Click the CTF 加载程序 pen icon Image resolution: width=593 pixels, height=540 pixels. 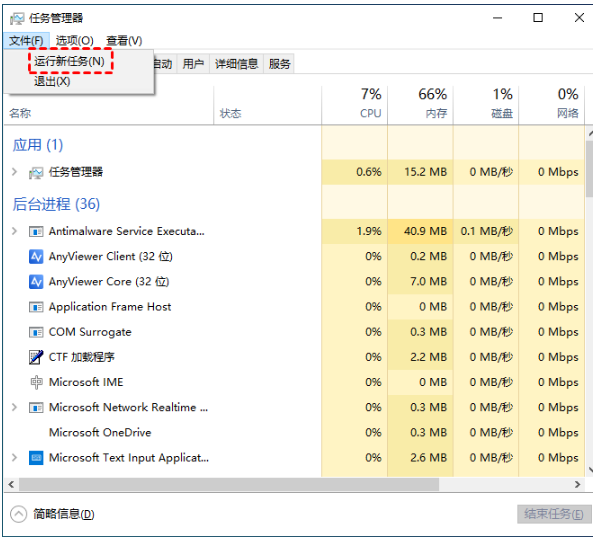click(36, 357)
